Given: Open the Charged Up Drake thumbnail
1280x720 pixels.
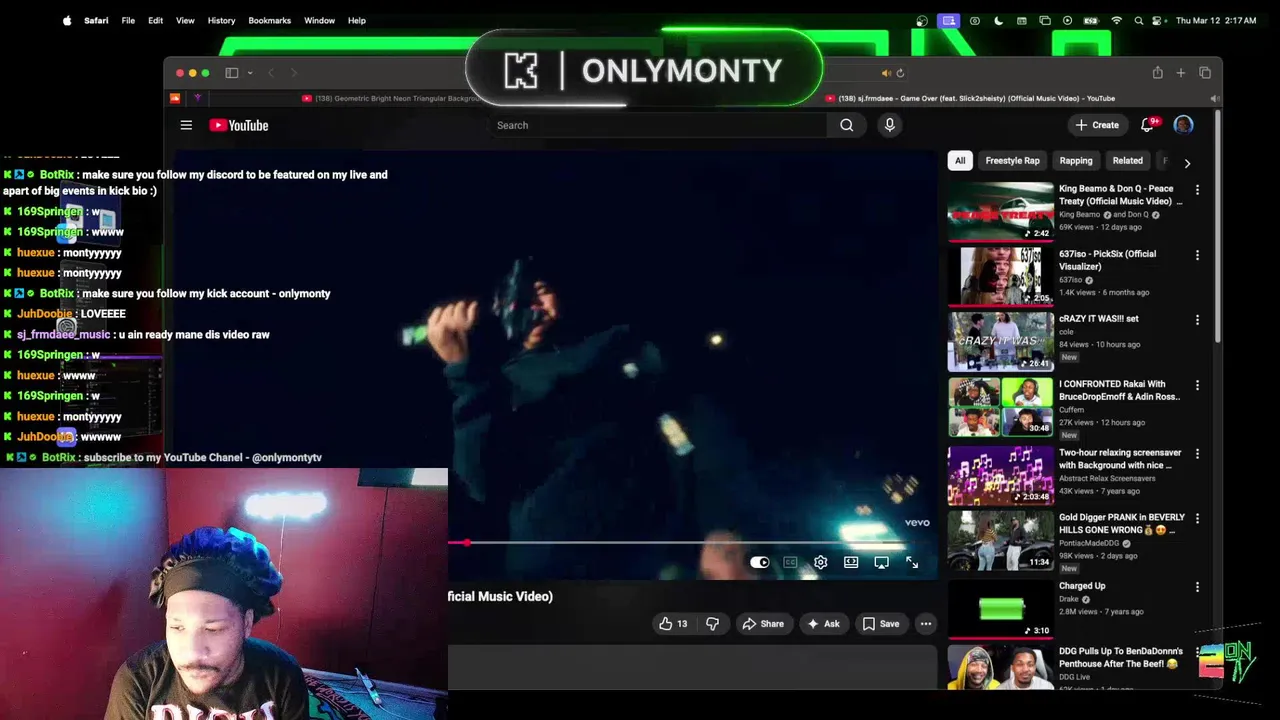Looking at the screenshot, I should (x=1001, y=609).
